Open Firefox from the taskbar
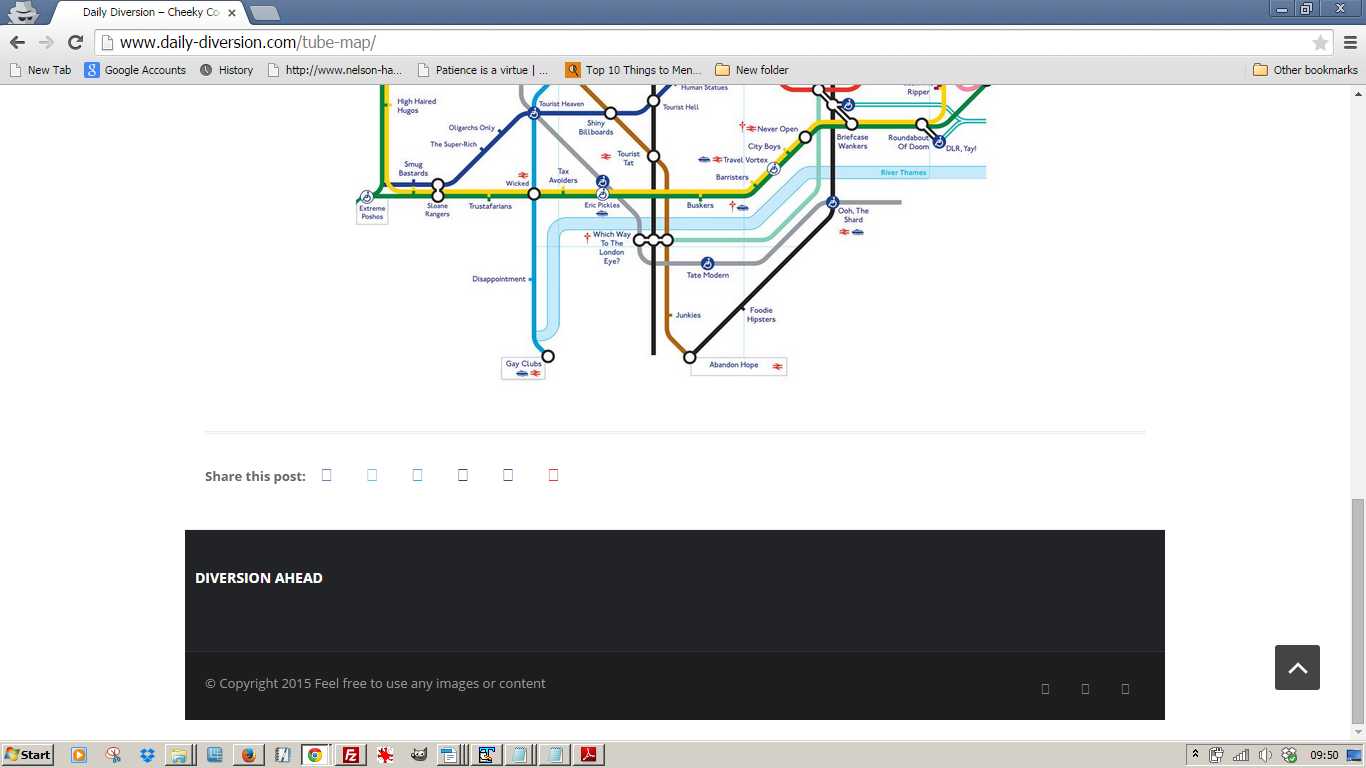Viewport: 1366px width, 768px height. [x=248, y=755]
